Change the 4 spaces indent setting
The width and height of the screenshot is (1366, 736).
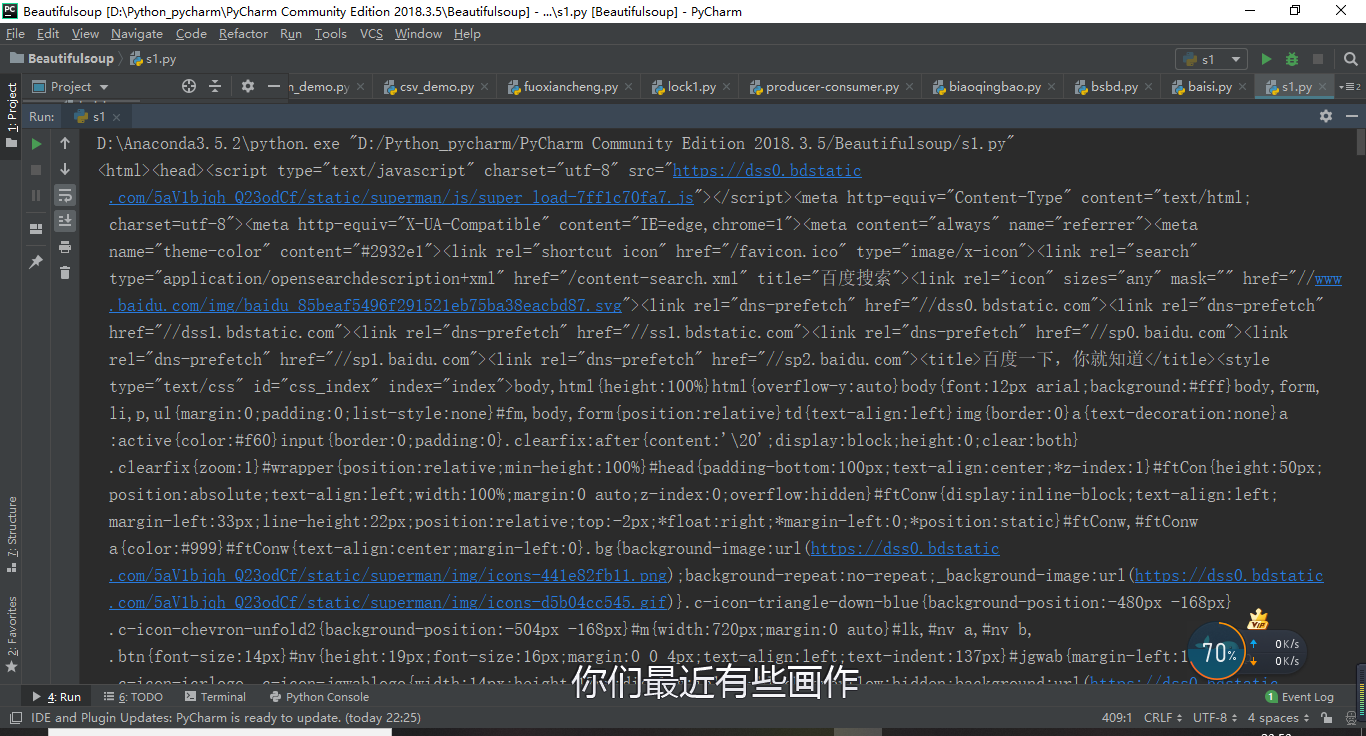[x=1277, y=718]
